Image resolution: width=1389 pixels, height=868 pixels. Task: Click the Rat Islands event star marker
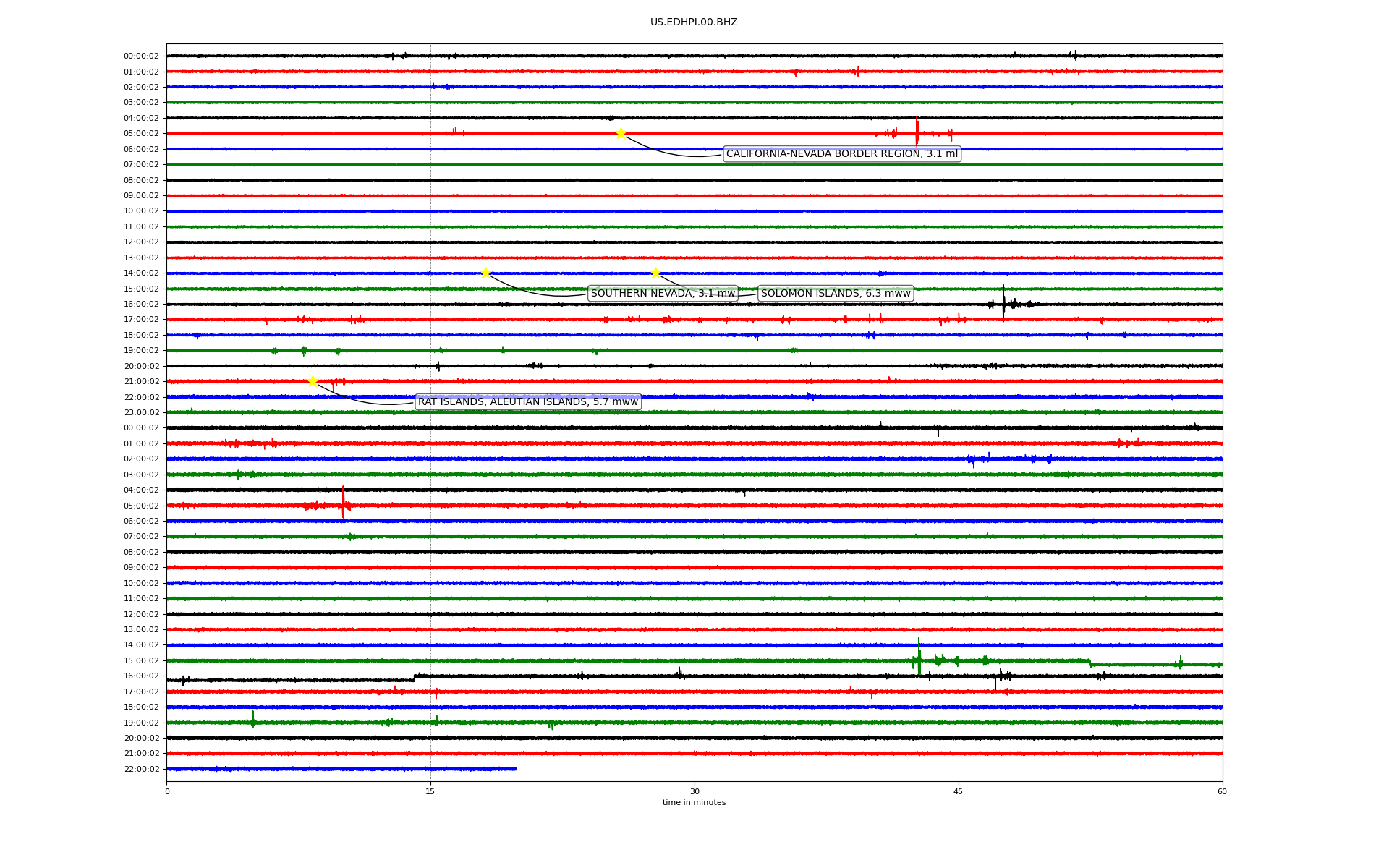(313, 381)
